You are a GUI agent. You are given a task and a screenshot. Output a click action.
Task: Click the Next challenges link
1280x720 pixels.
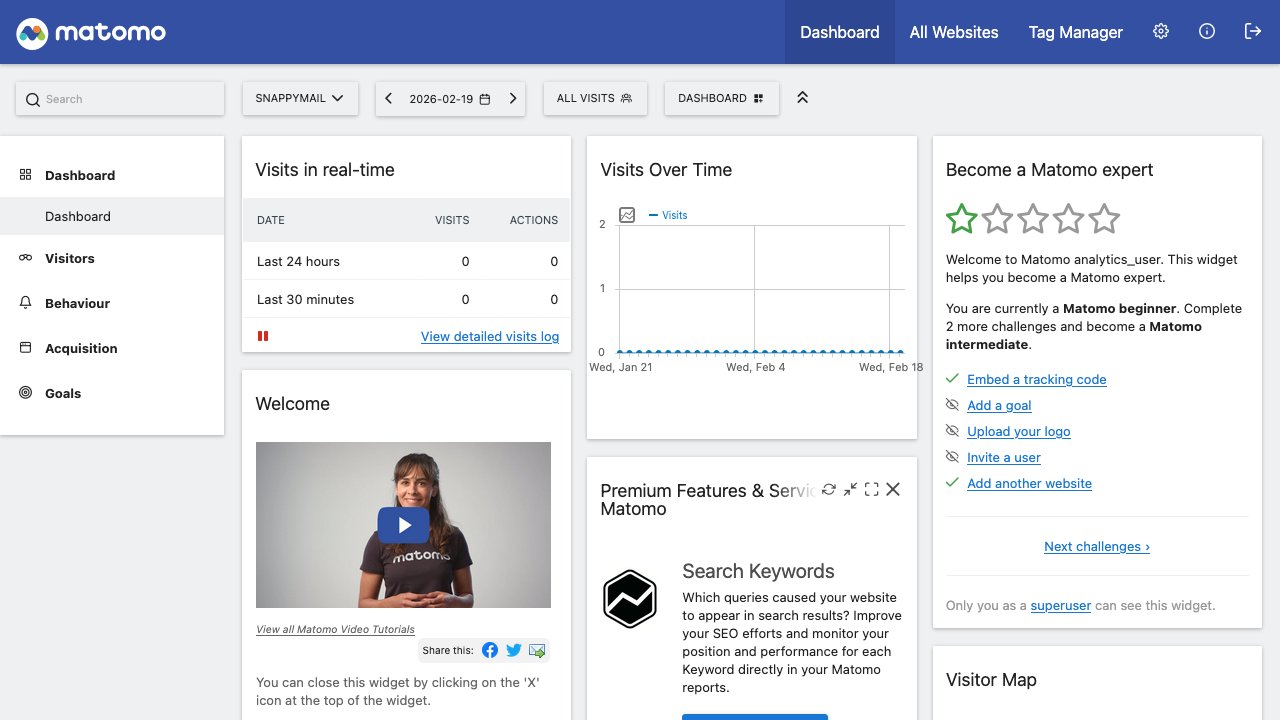pos(1096,546)
